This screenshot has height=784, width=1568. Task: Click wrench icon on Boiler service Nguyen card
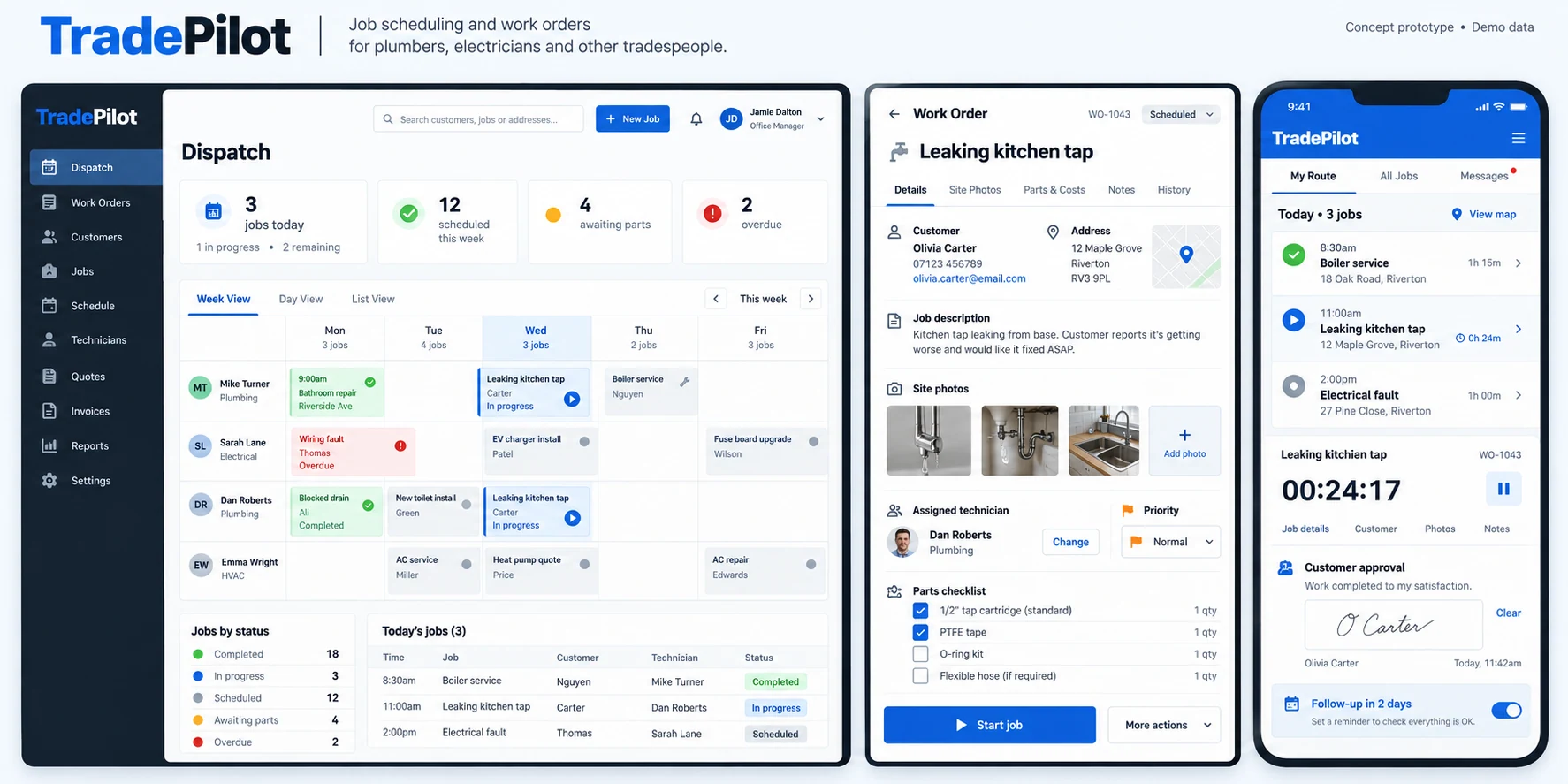coord(684,382)
